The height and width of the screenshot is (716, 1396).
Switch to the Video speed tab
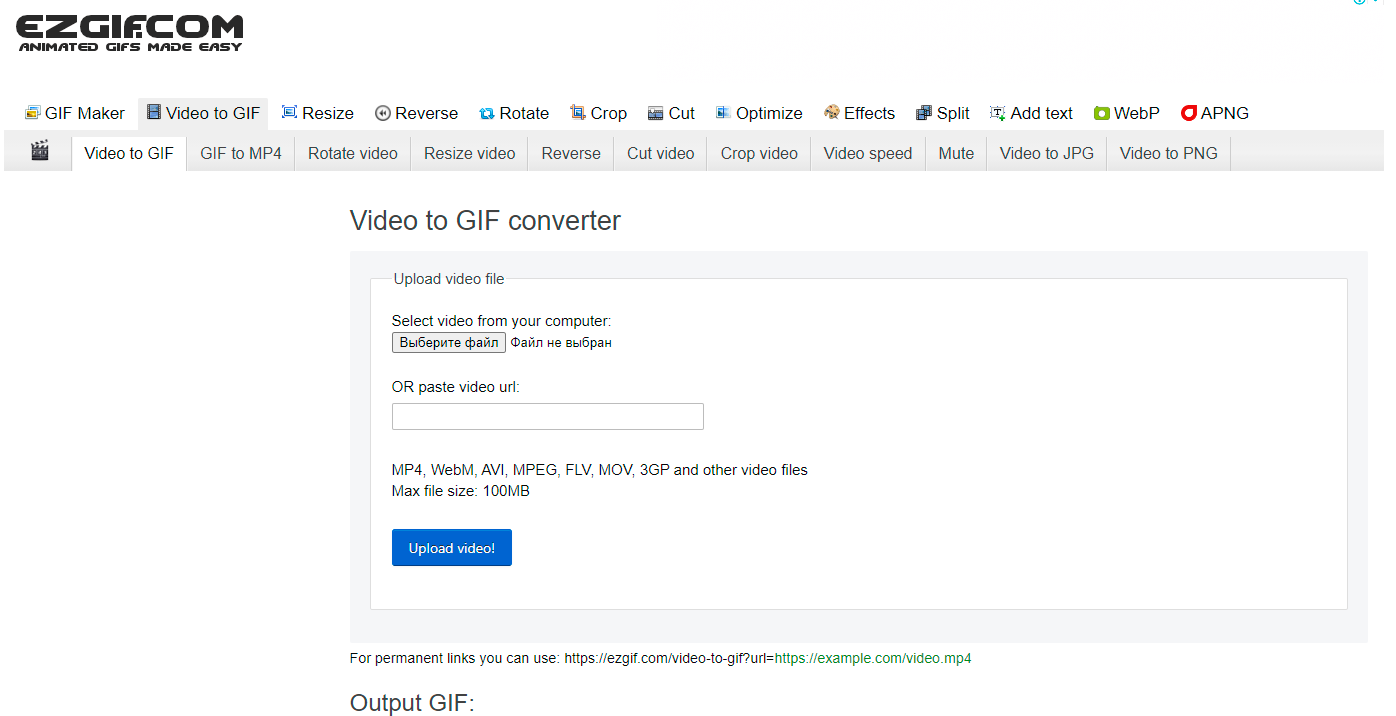click(868, 153)
